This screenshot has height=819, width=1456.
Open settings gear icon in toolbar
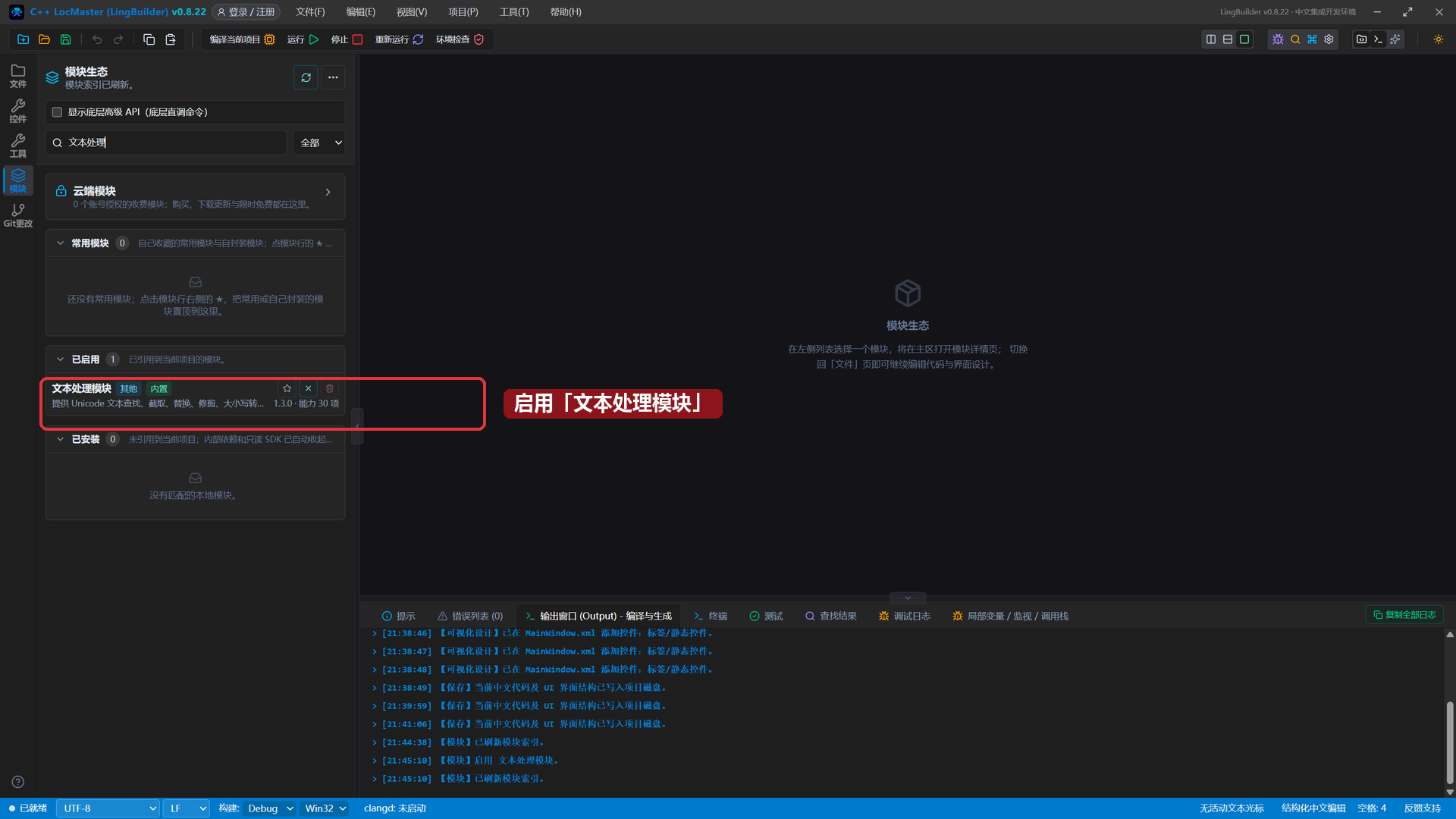pos(1329,39)
